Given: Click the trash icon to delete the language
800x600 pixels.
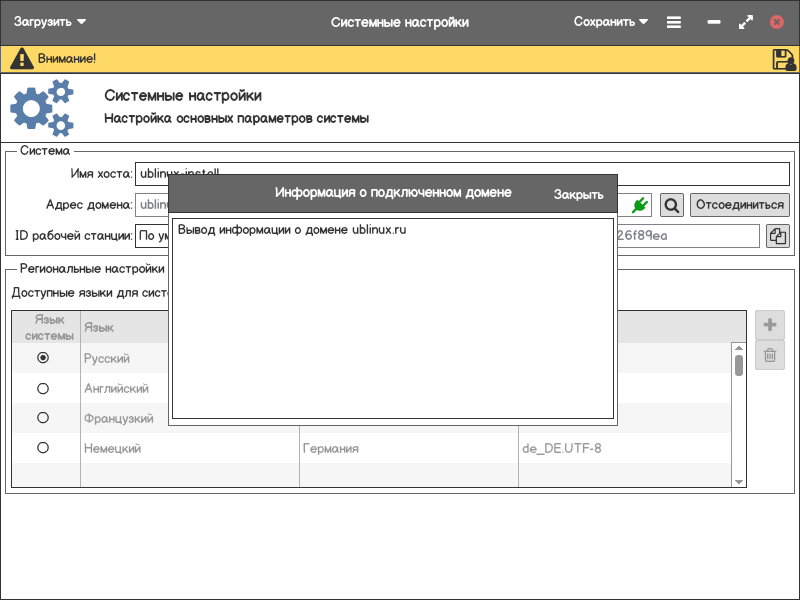Looking at the screenshot, I should 770,355.
